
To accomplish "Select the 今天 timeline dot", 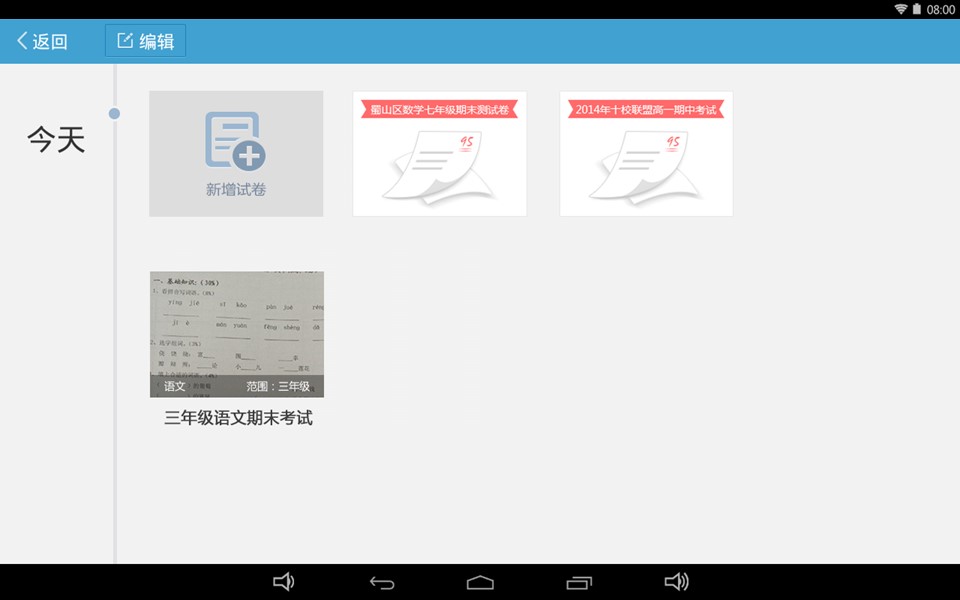I will pos(114,114).
